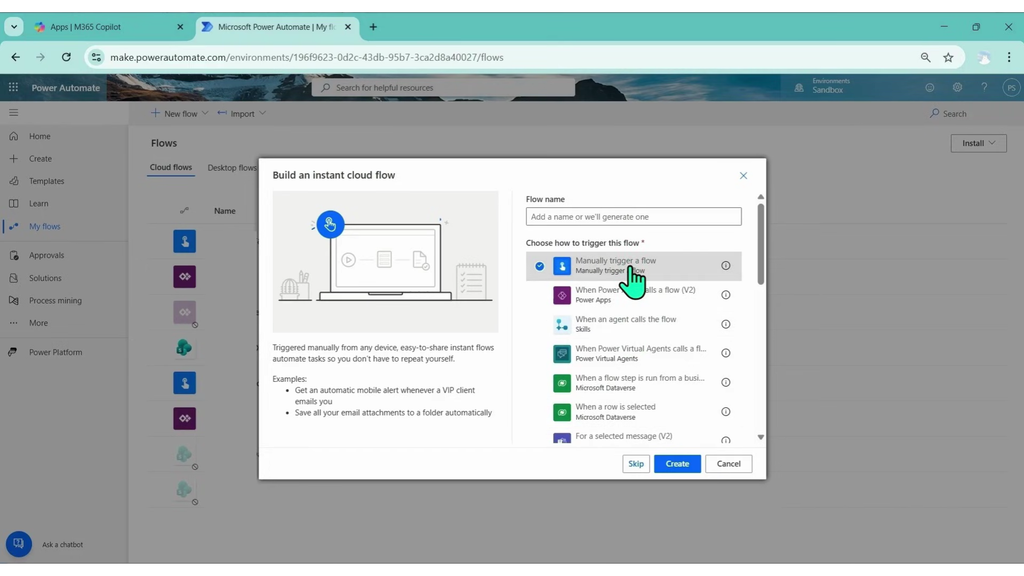Image resolution: width=1024 pixels, height=576 pixels.
Task: Open the app launcher waffle icon
Action: point(13,87)
